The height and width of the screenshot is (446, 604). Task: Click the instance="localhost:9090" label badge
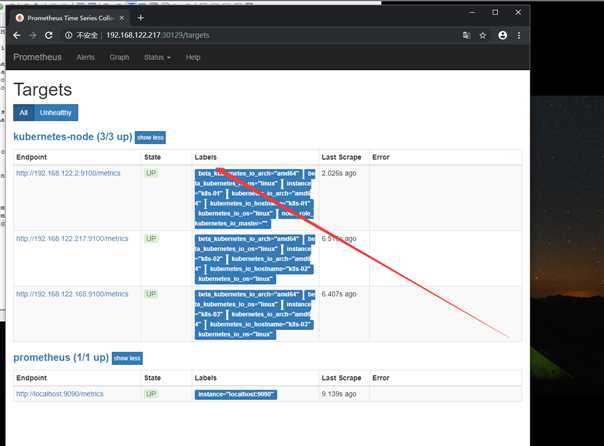tap(236, 394)
